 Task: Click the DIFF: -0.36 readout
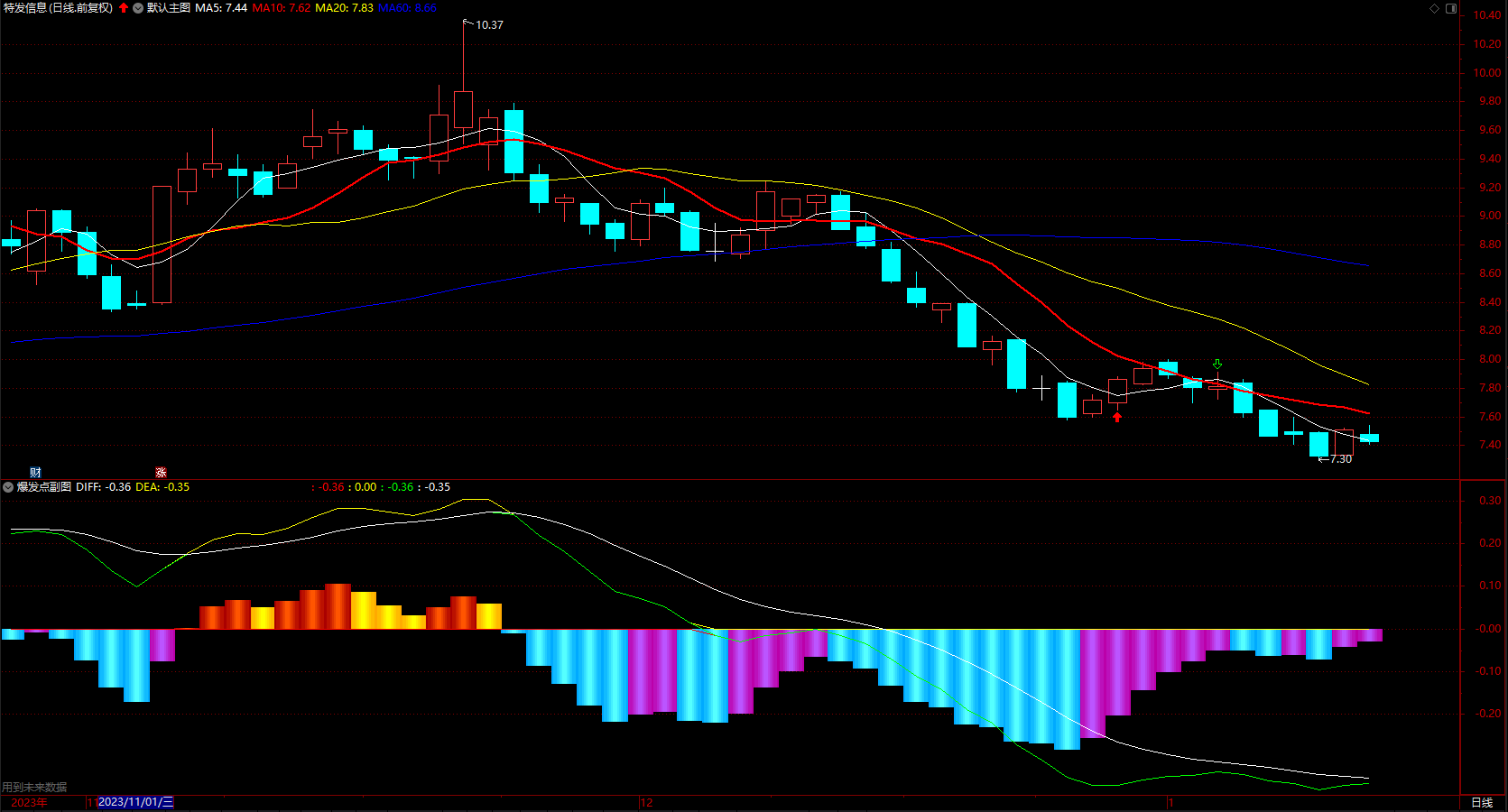click(x=104, y=487)
